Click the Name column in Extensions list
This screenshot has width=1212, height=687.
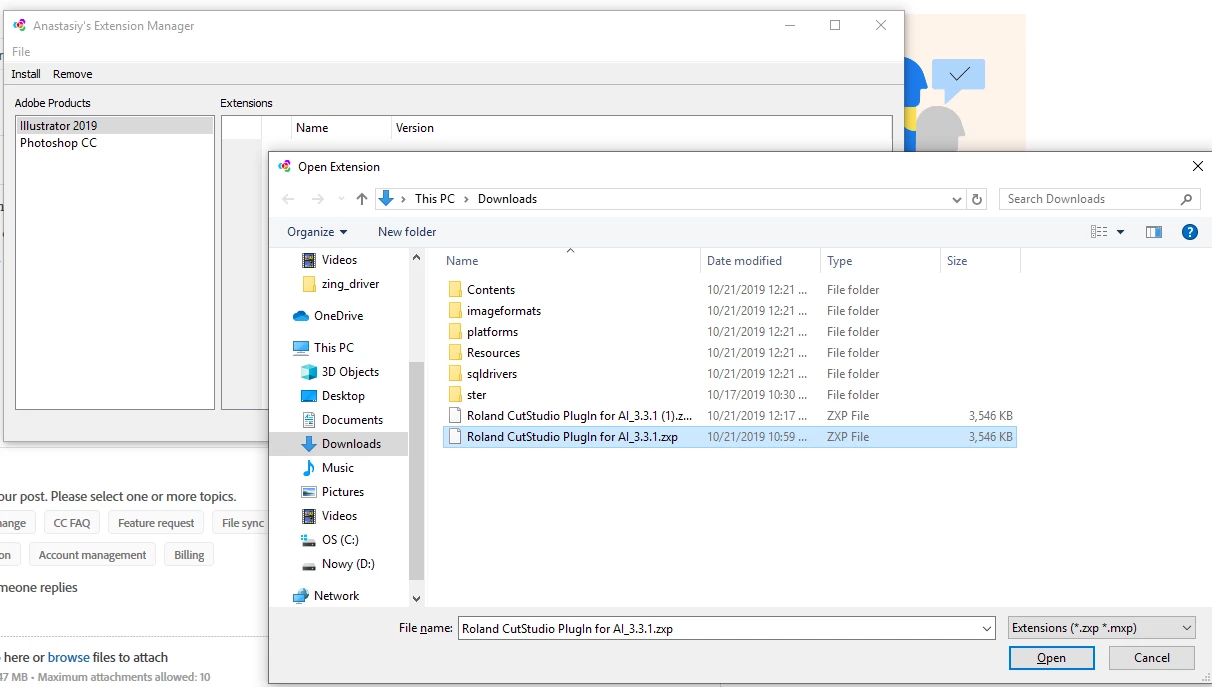point(341,128)
